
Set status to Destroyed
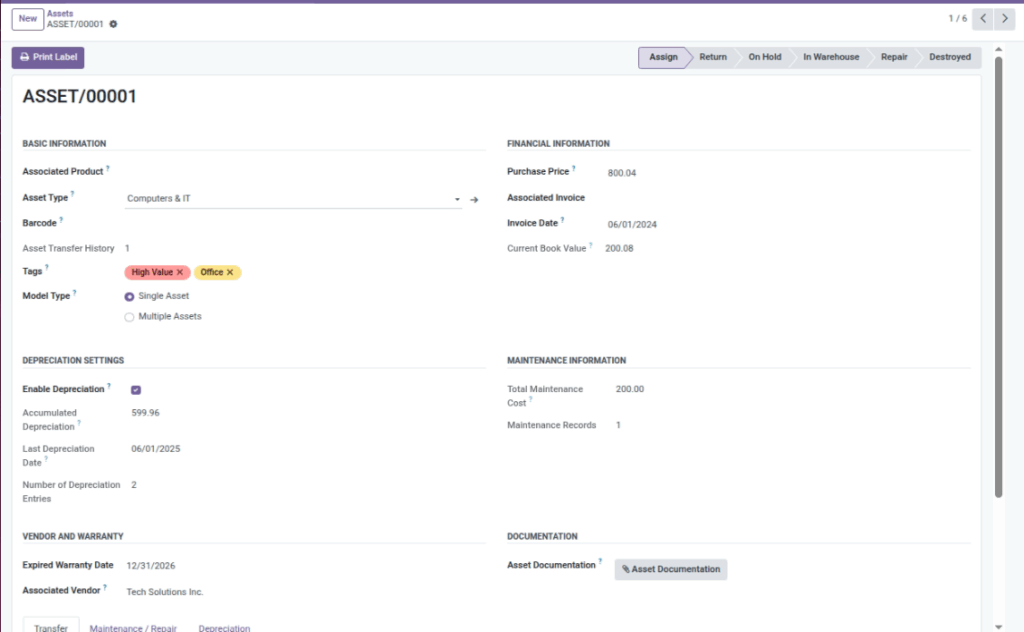click(x=950, y=57)
